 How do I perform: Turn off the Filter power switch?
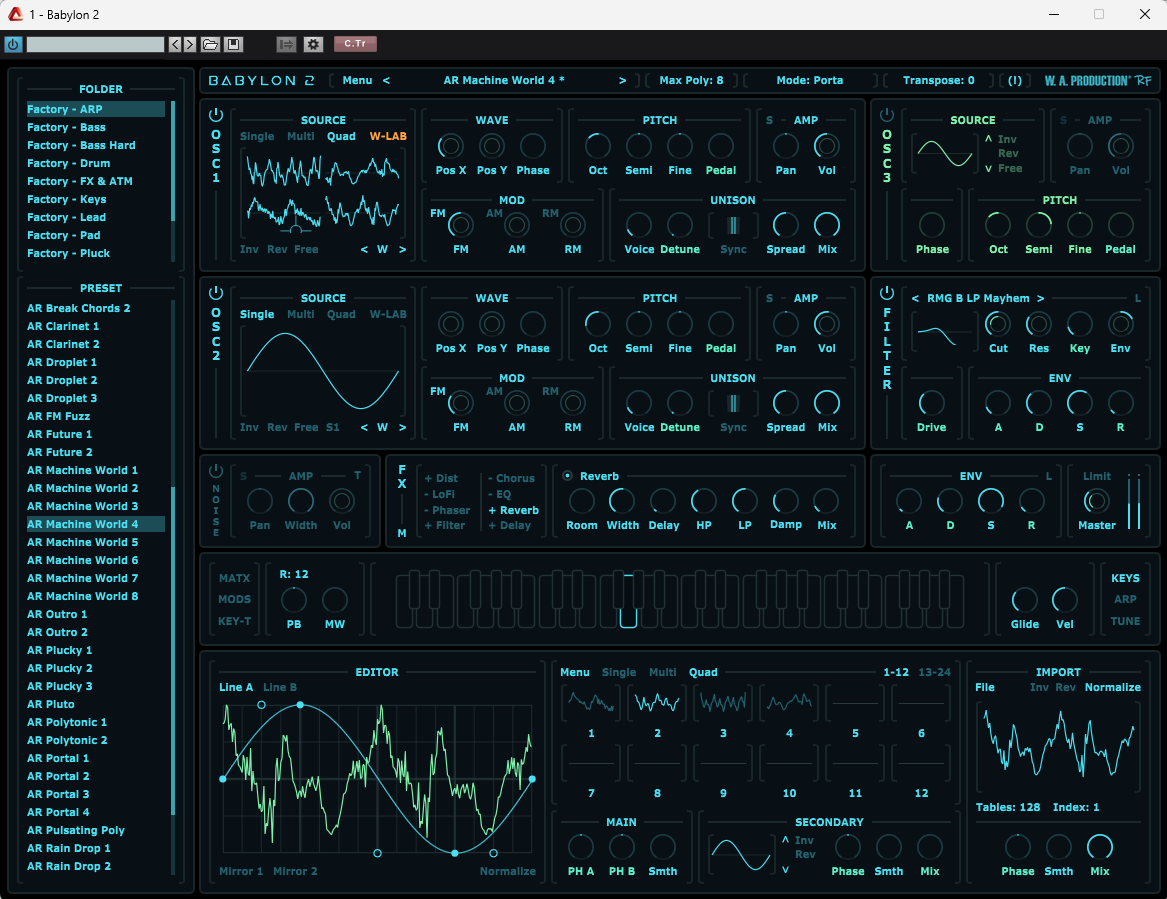click(886, 293)
